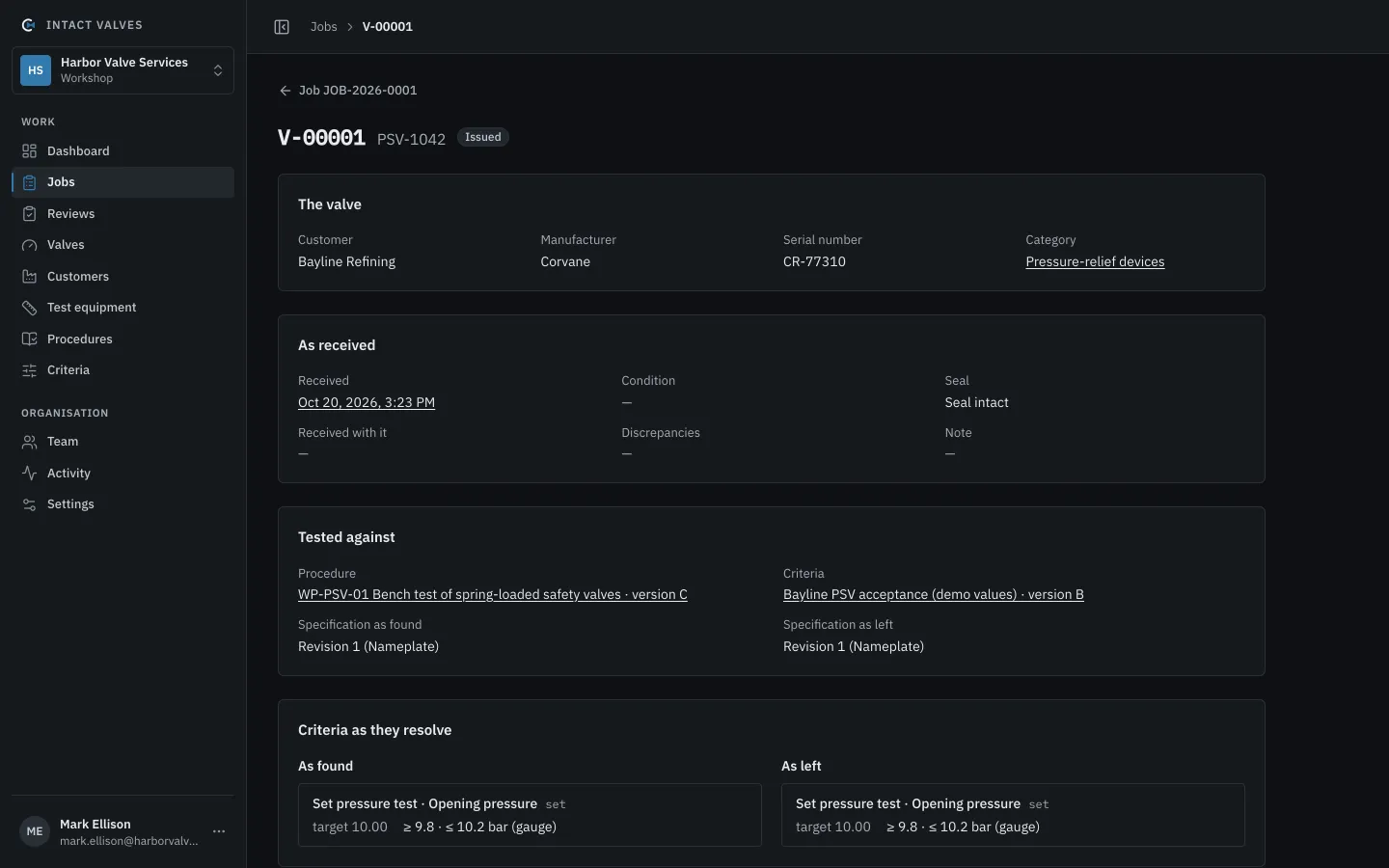Toggle the sidebar collapse icon
The image size is (1389, 868).
tap(282, 27)
